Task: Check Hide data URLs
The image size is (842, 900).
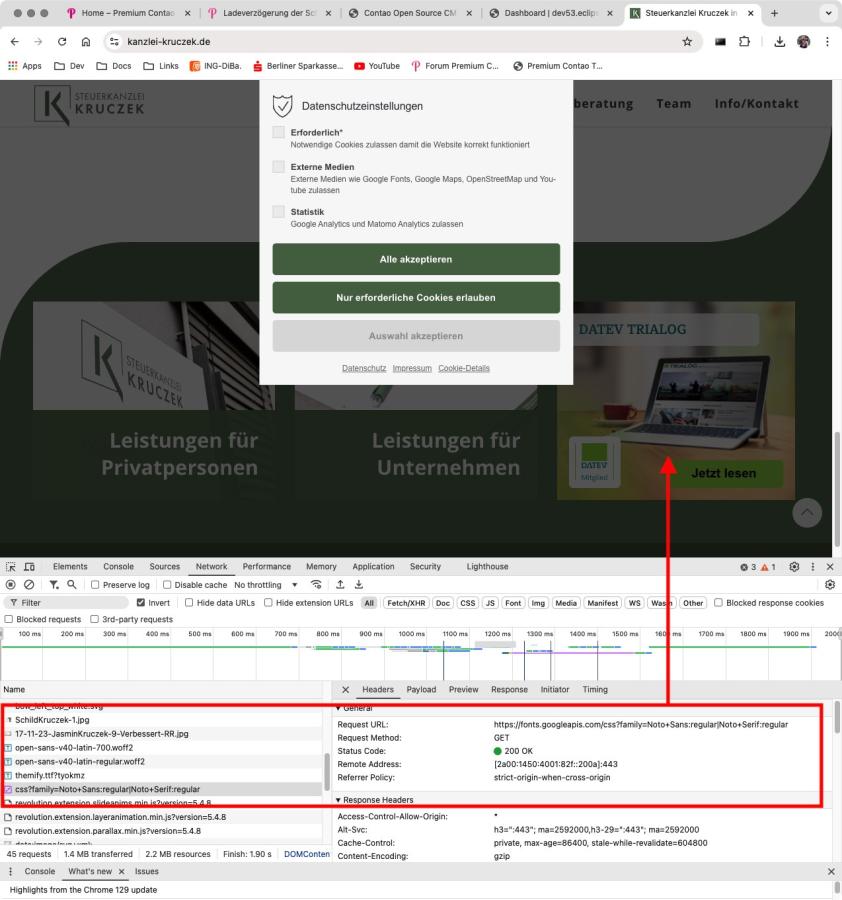Action: (189, 602)
